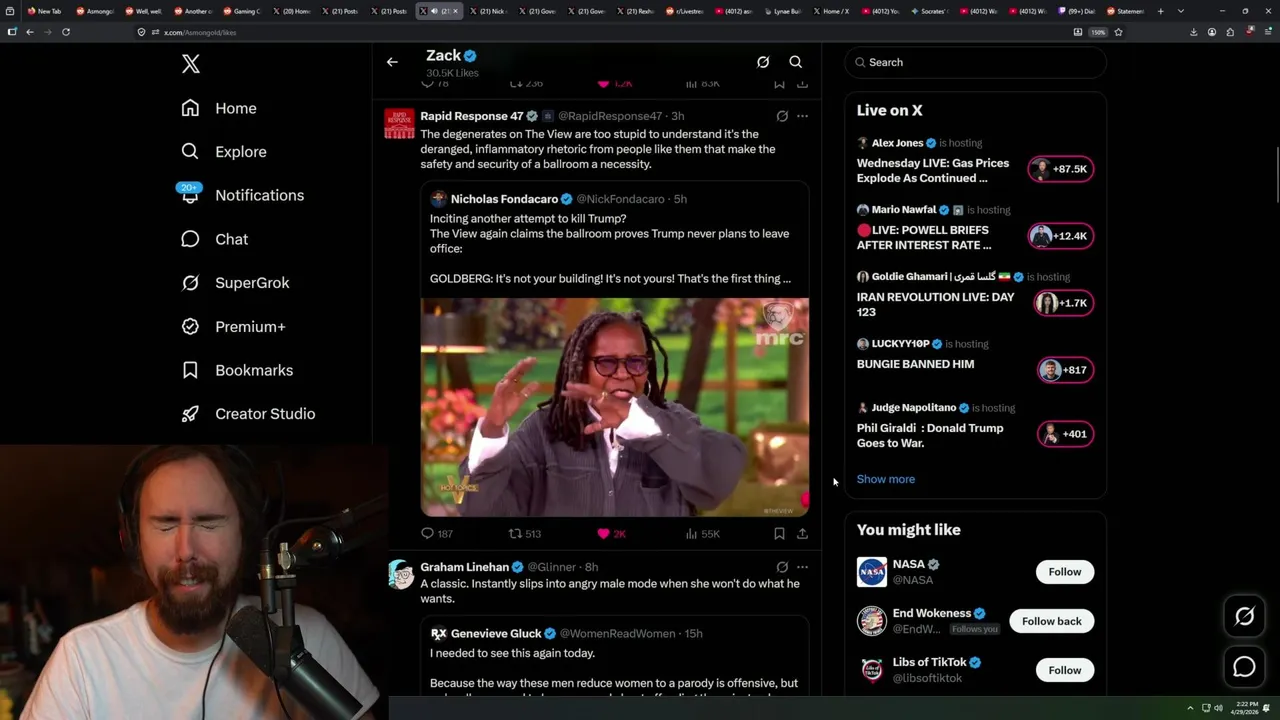Open the floating messages button
1280x720 pixels.
click(1244, 666)
